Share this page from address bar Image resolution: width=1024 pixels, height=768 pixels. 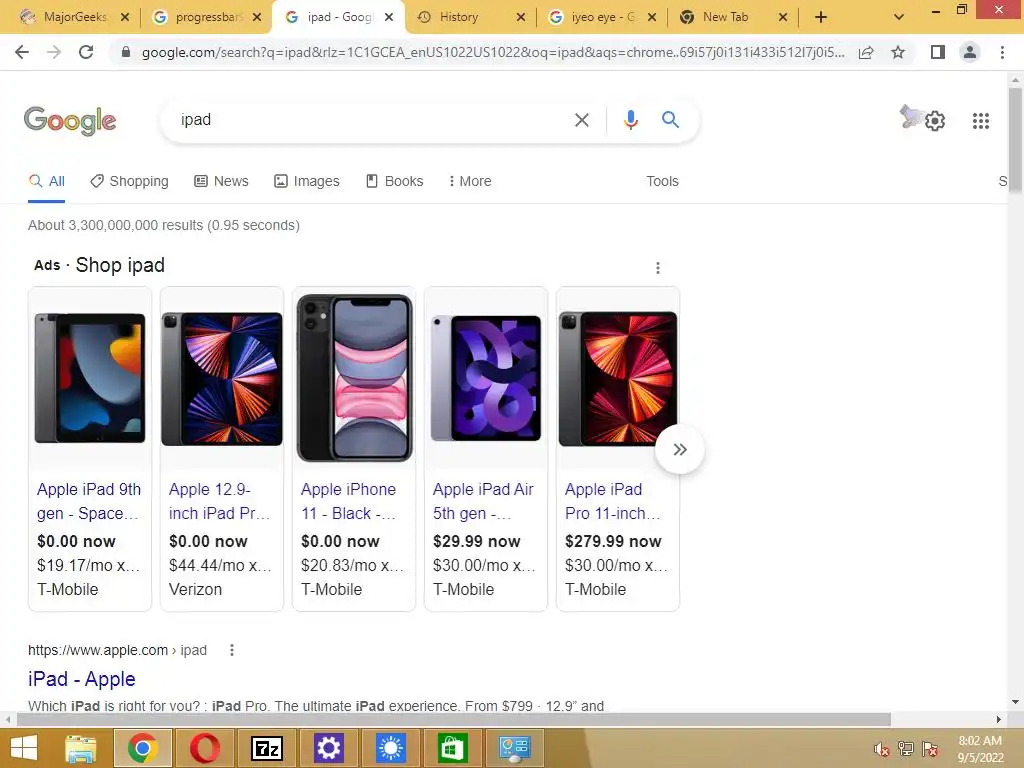tap(866, 52)
